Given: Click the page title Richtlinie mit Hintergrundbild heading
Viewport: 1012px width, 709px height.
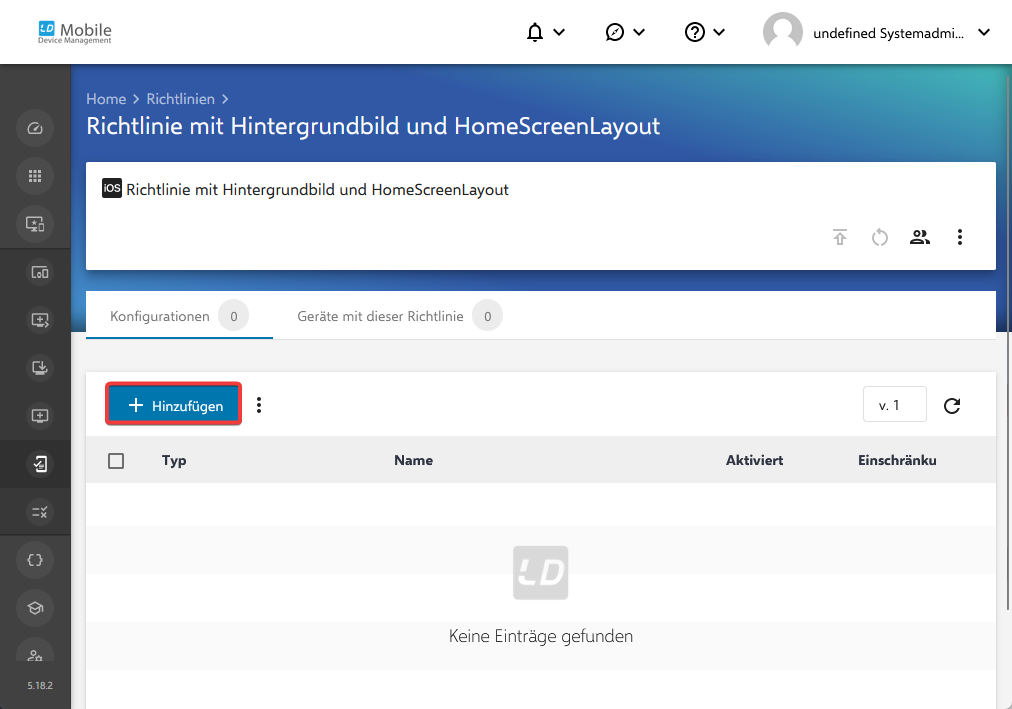Looking at the screenshot, I should tap(373, 126).
